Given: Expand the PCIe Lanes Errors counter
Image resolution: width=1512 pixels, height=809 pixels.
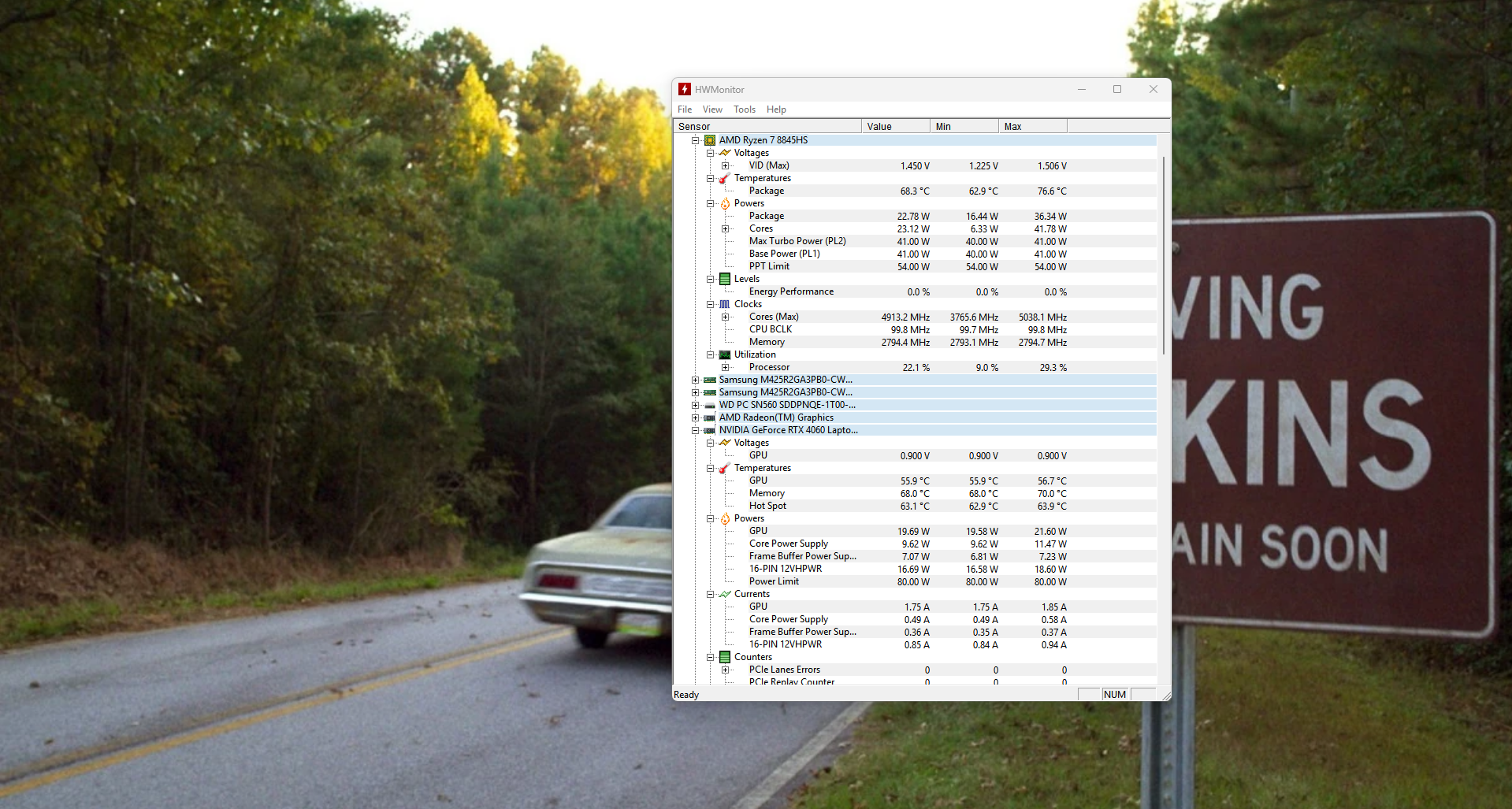Looking at the screenshot, I should [x=725, y=670].
